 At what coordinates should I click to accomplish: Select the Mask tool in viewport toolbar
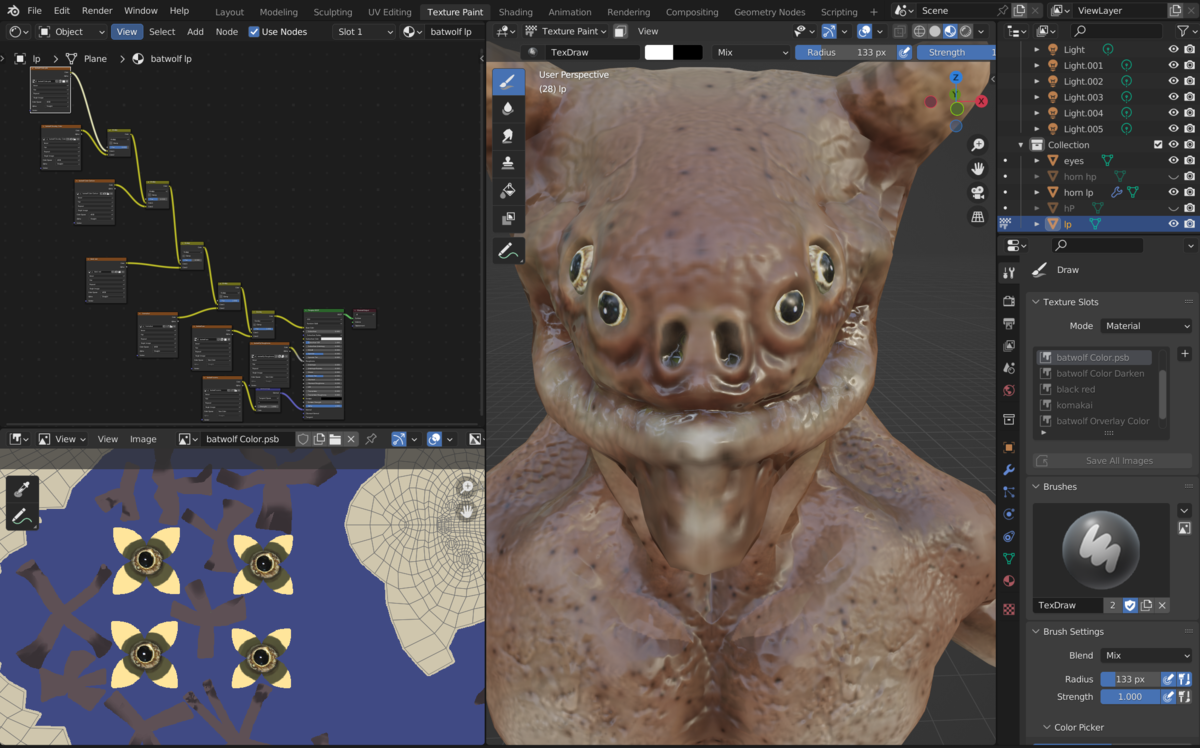(508, 218)
